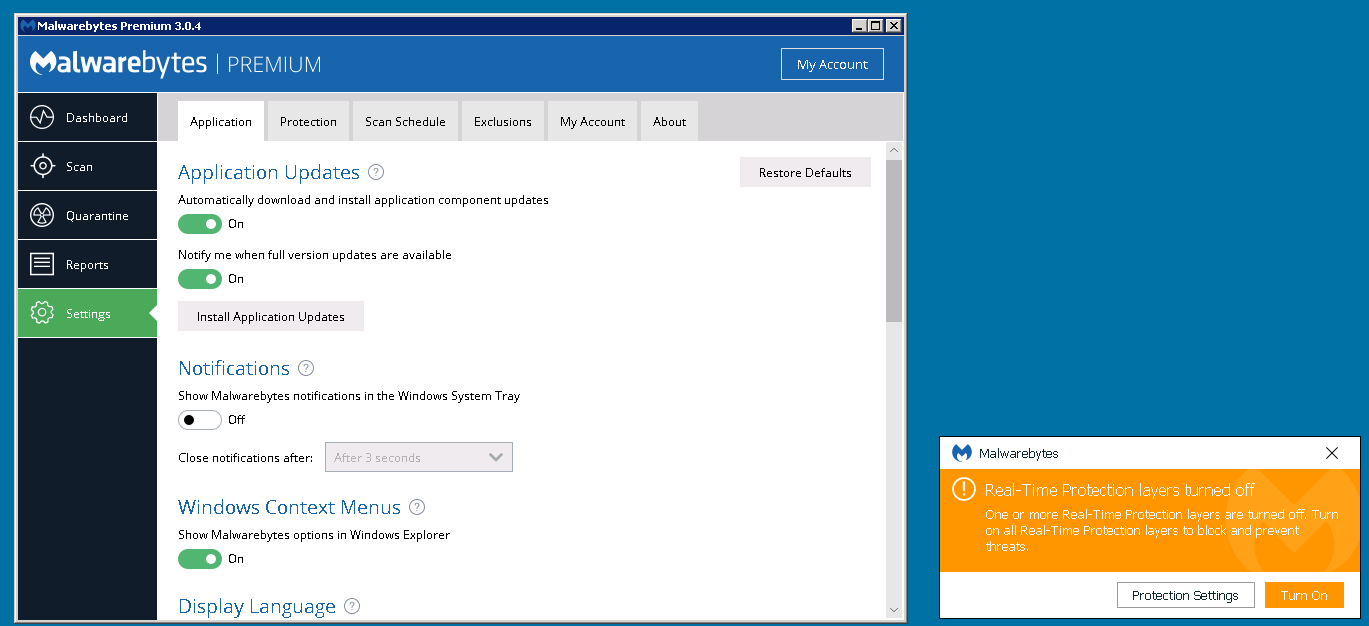The width and height of the screenshot is (1369, 626).
Task: Open help icon beside Application Updates
Action: [x=376, y=172]
